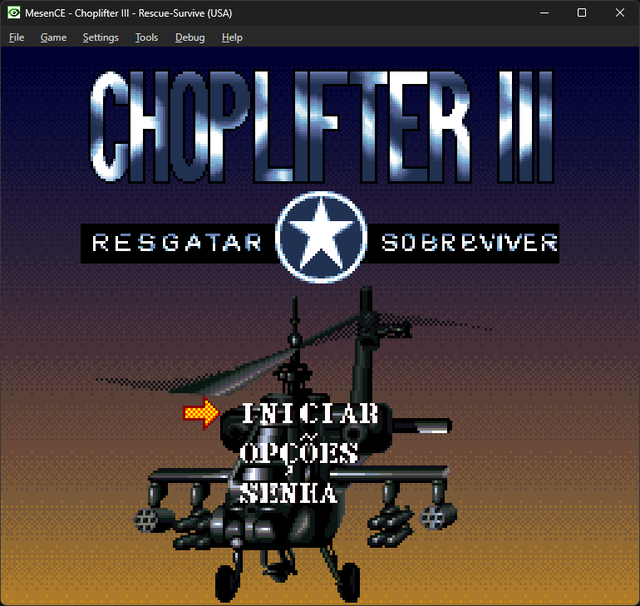
Task: Select INICIAR in the game menu
Action: click(310, 413)
